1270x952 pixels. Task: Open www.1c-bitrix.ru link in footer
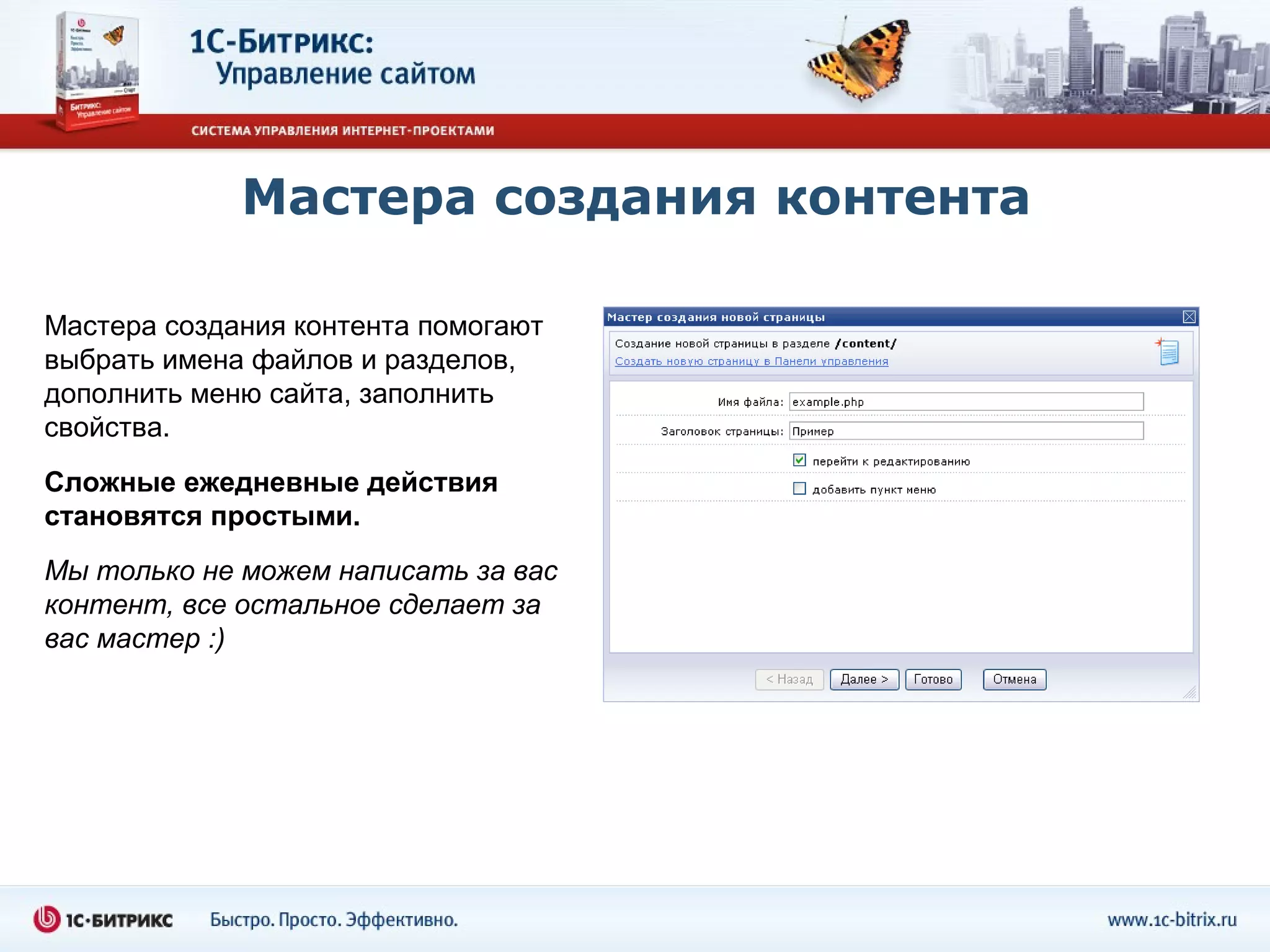1171,920
